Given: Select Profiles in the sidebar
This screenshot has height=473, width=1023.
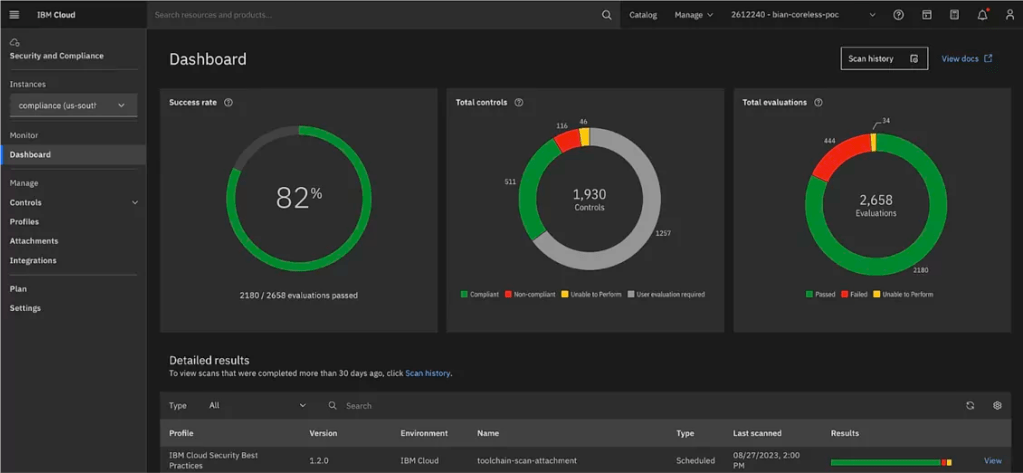Looking at the screenshot, I should click(x=25, y=222).
